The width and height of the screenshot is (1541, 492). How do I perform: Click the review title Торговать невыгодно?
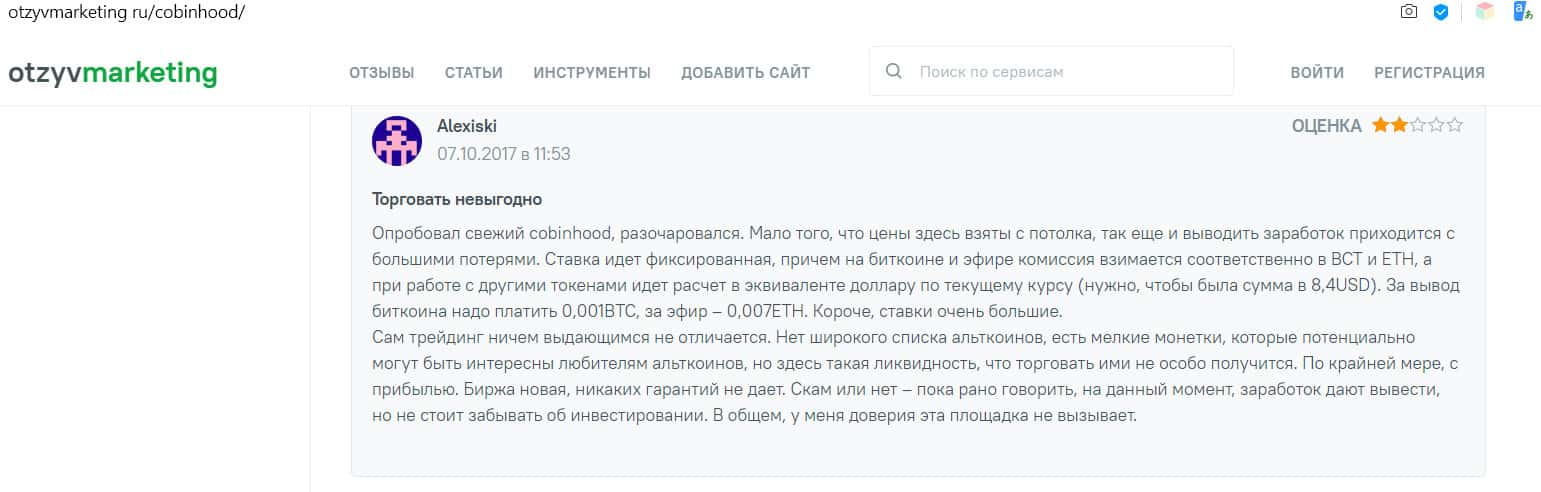point(457,199)
